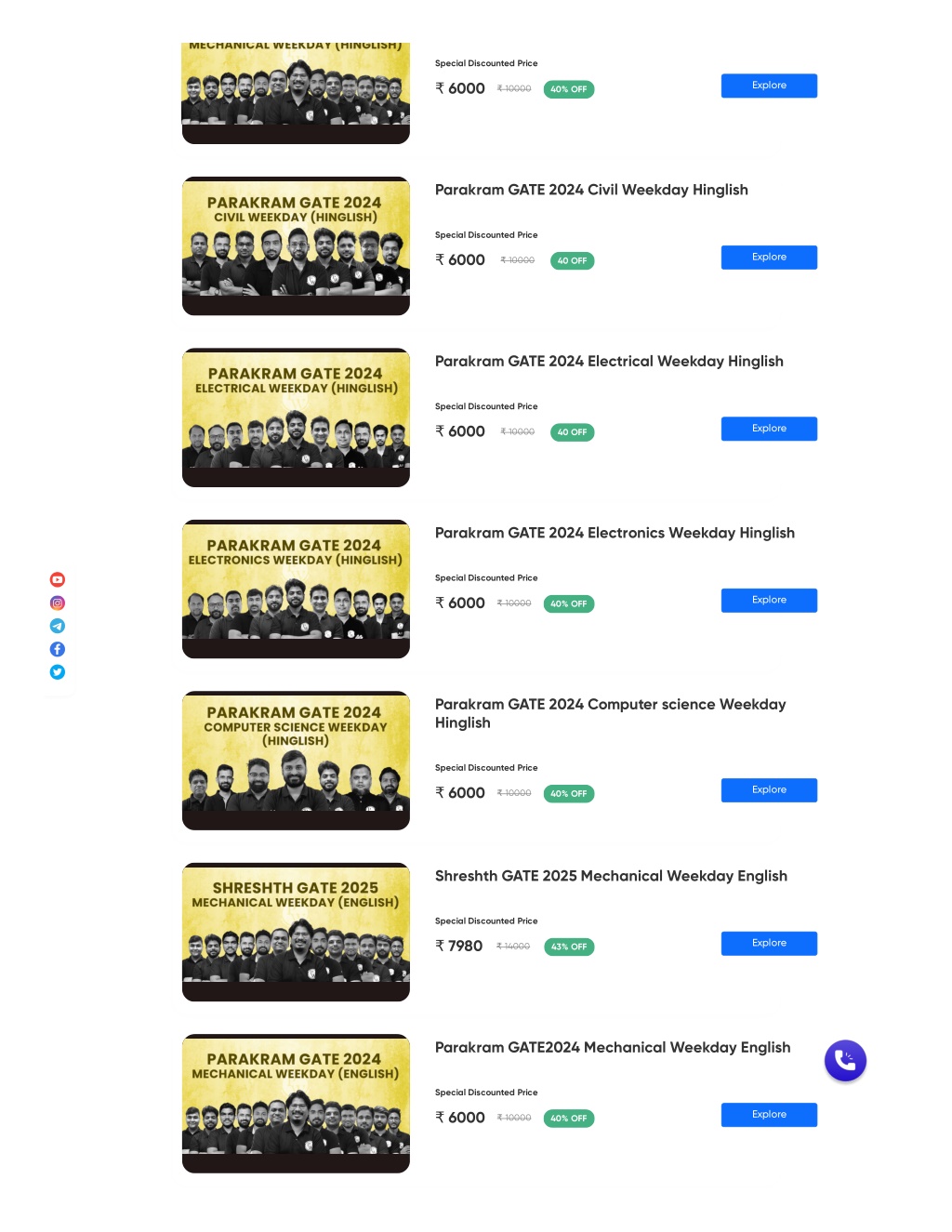The height and width of the screenshot is (1232, 952).
Task: Click the Parakram GATE 2024 Civil title
Action: (591, 190)
